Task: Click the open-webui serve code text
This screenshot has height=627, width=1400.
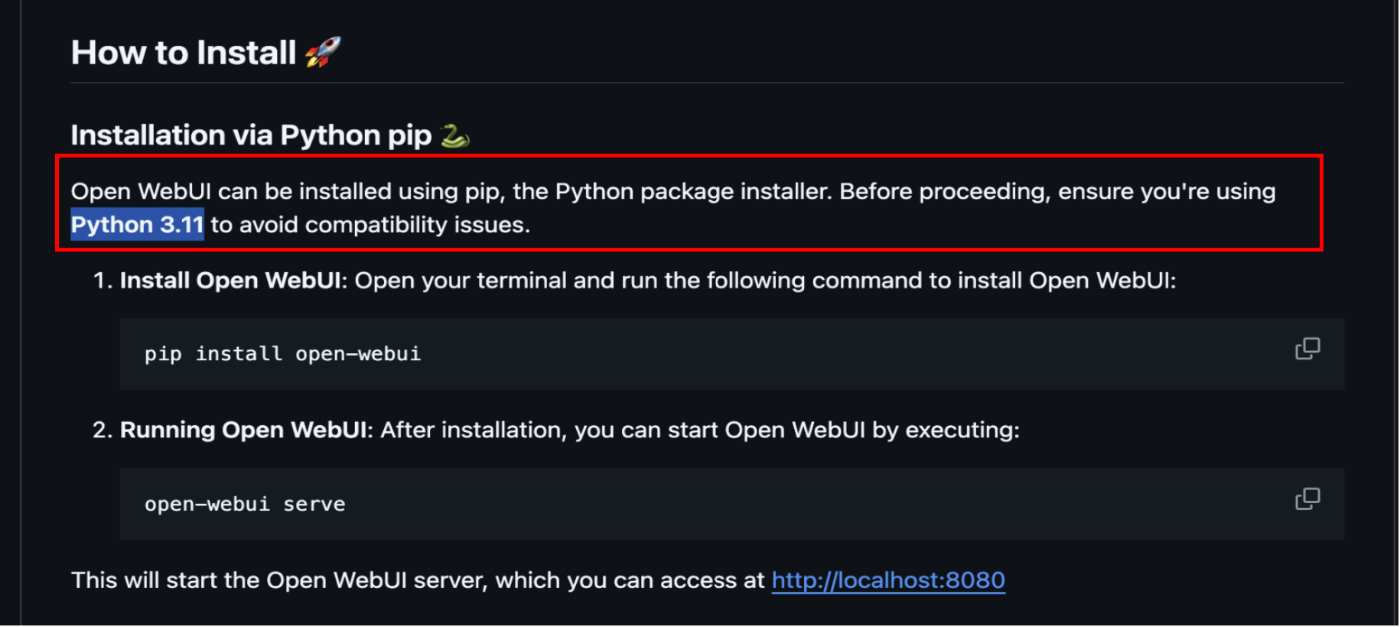Action: tap(245, 504)
